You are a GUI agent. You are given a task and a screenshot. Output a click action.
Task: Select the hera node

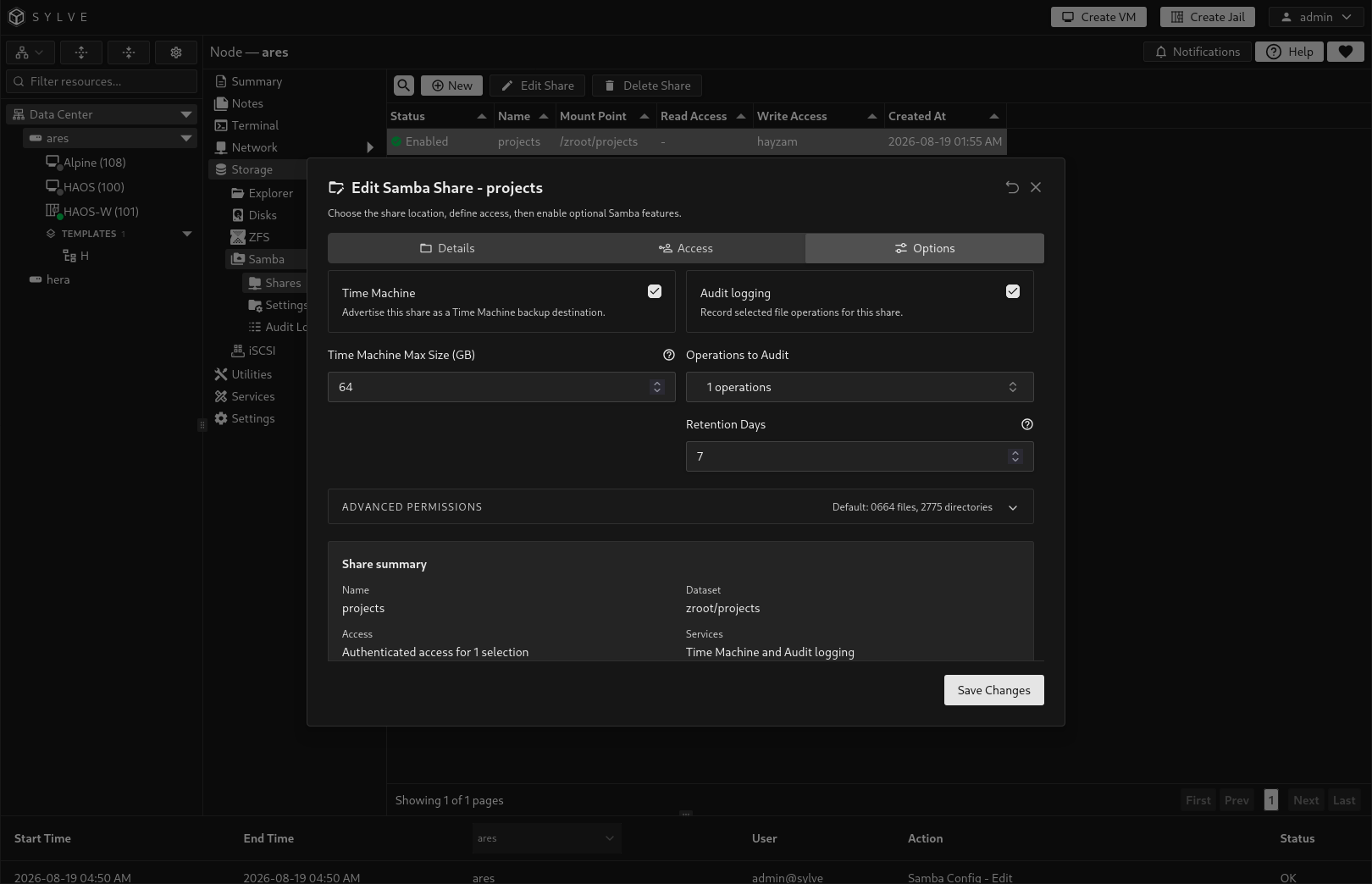coord(49,279)
